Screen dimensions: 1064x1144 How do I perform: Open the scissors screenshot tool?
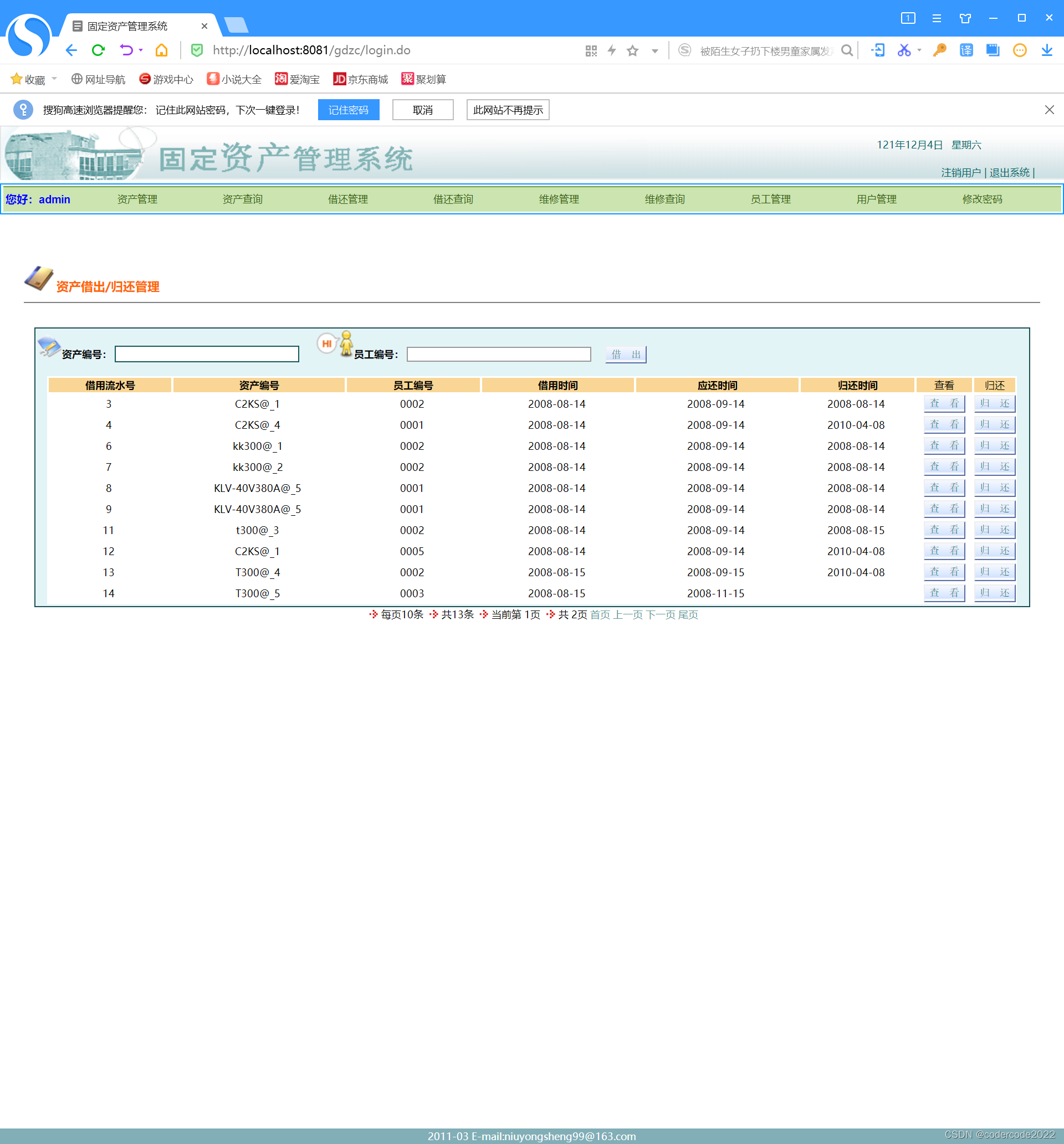pos(903,50)
